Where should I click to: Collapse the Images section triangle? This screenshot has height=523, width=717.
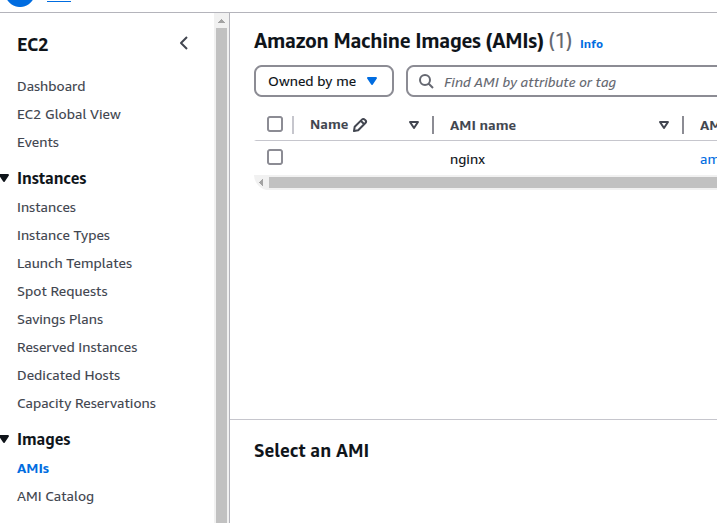[x=5, y=439]
